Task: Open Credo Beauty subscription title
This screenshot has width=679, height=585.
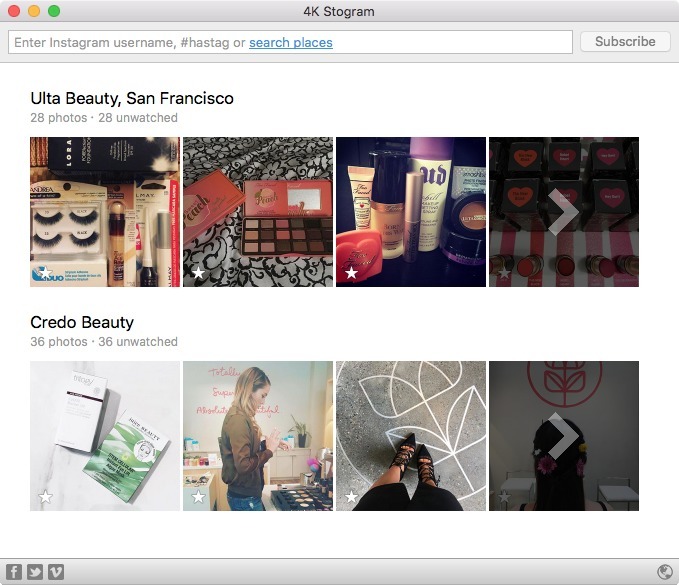Action: point(82,322)
